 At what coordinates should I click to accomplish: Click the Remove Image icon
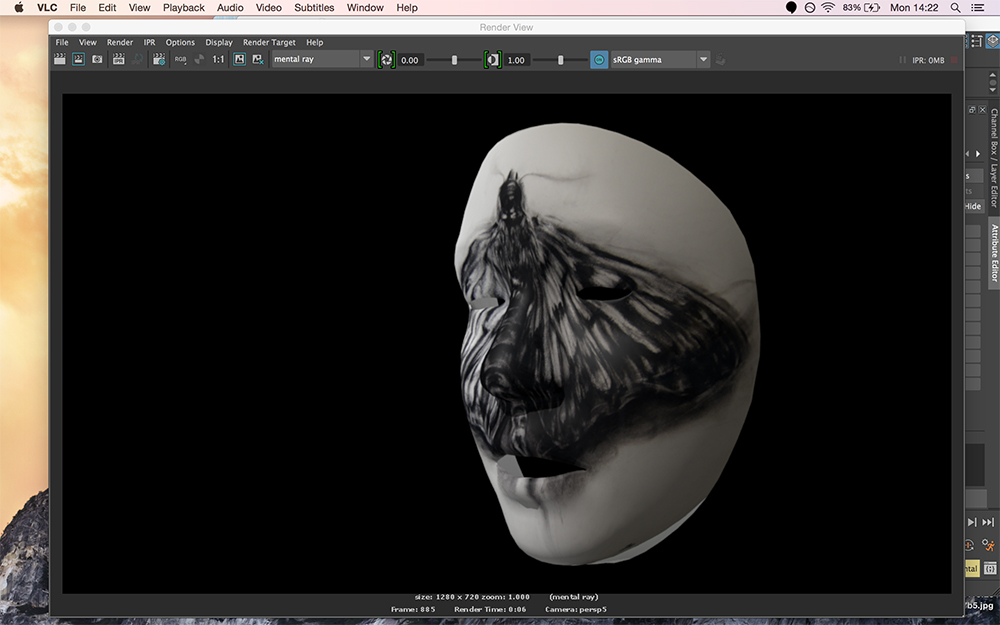coord(257,60)
